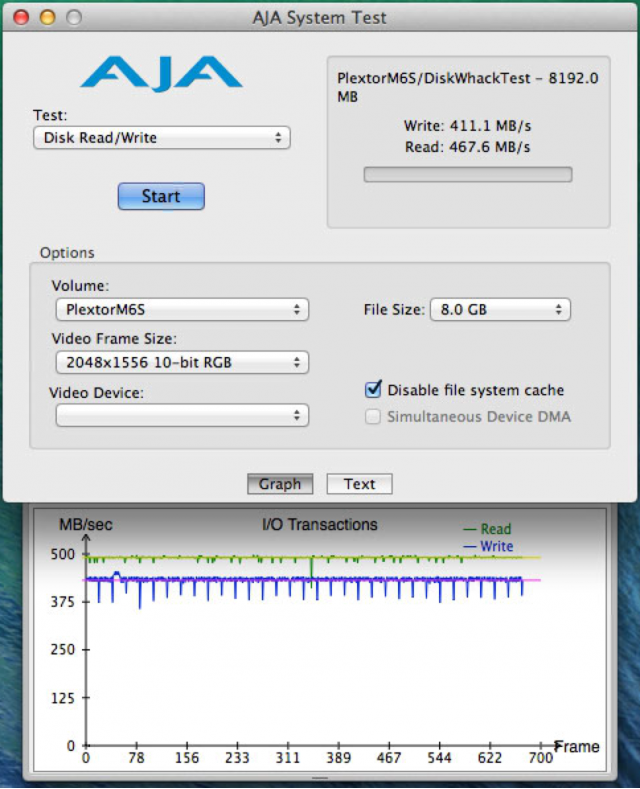The height and width of the screenshot is (789, 640).
Task: Click the 250 label on the MB/sec axis
Action: [62, 650]
